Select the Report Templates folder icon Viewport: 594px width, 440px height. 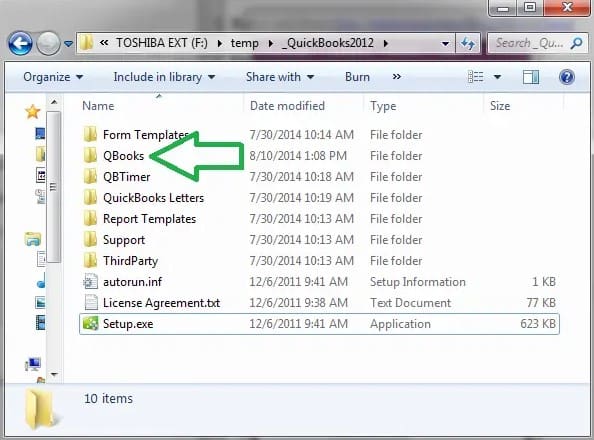[x=90, y=218]
